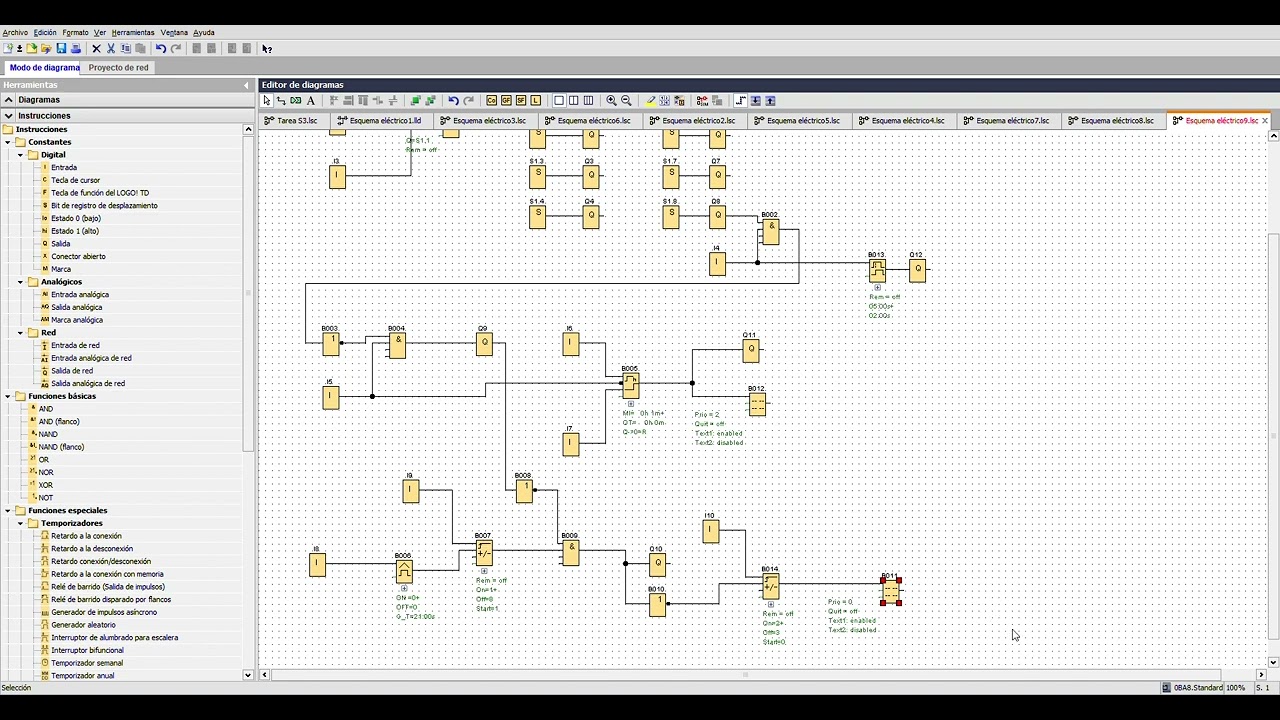Click the zoom out magnifier icon
Screen dimensions: 1280x720
626,100
